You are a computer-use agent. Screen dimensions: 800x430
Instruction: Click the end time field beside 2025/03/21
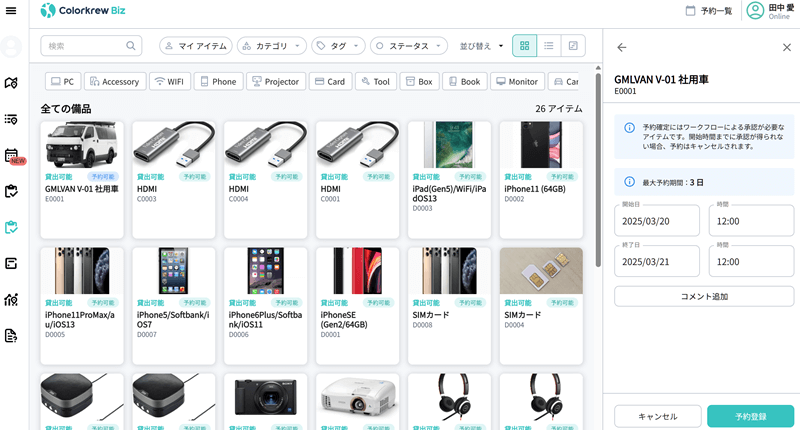[751, 261]
